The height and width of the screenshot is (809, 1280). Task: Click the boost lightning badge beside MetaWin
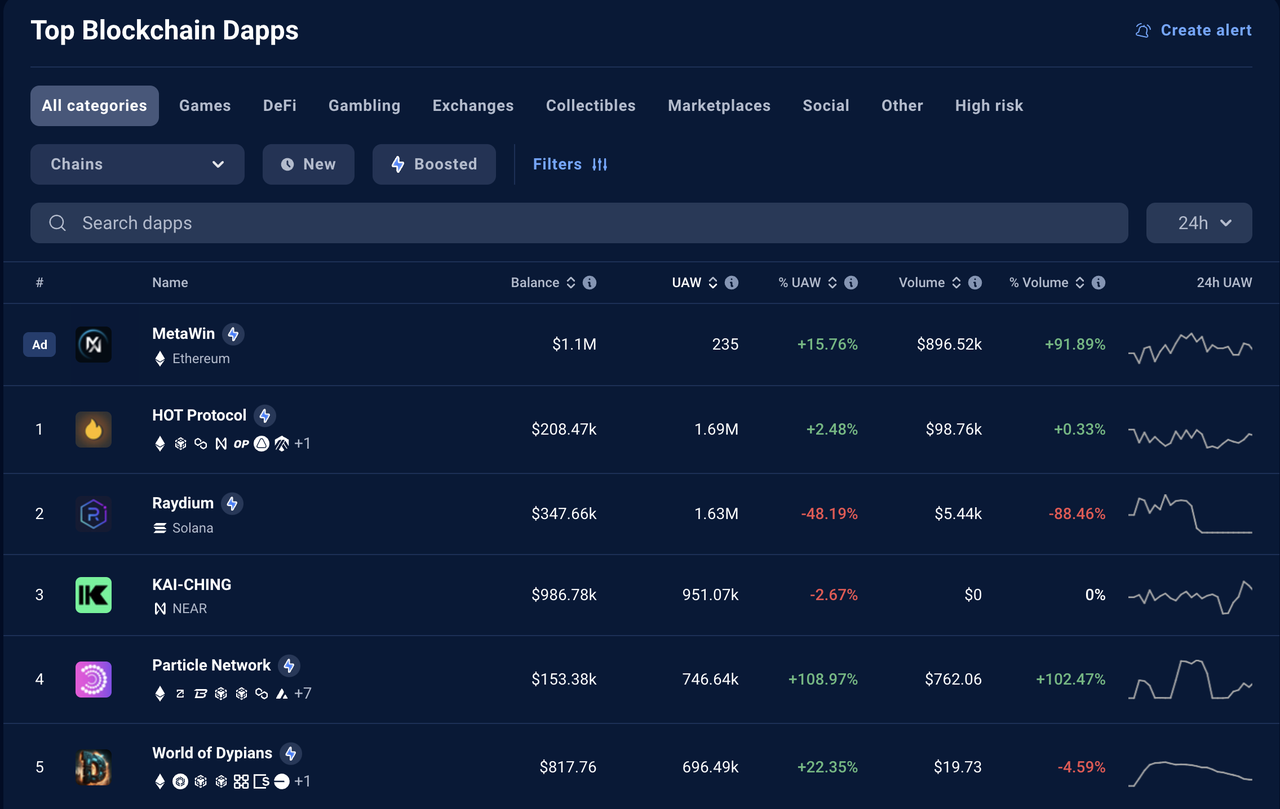[233, 334]
